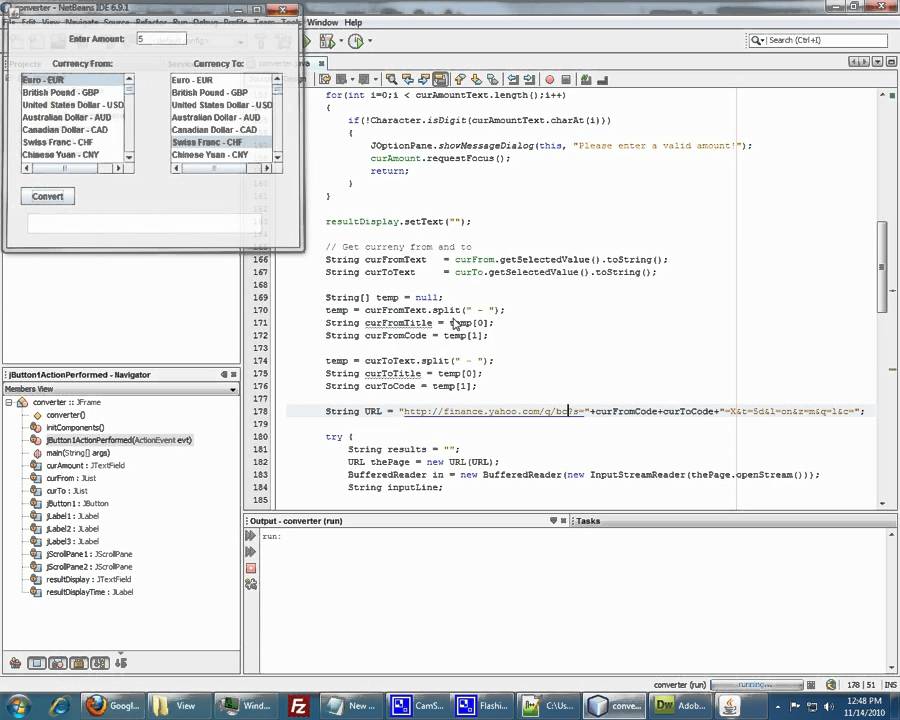Click Re-run with different parameters icon
Viewport: 900px width, 720px height.
(251, 552)
